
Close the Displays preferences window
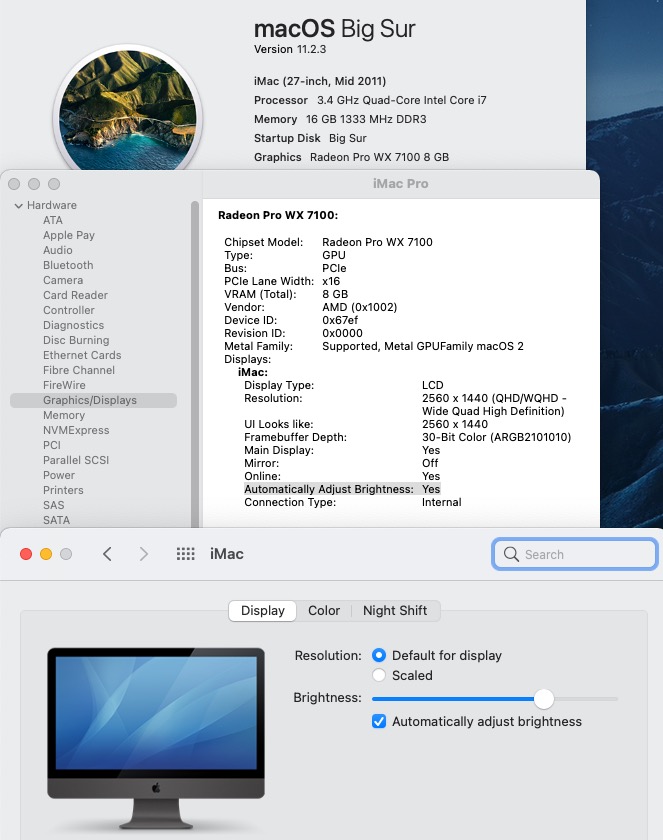(26, 554)
